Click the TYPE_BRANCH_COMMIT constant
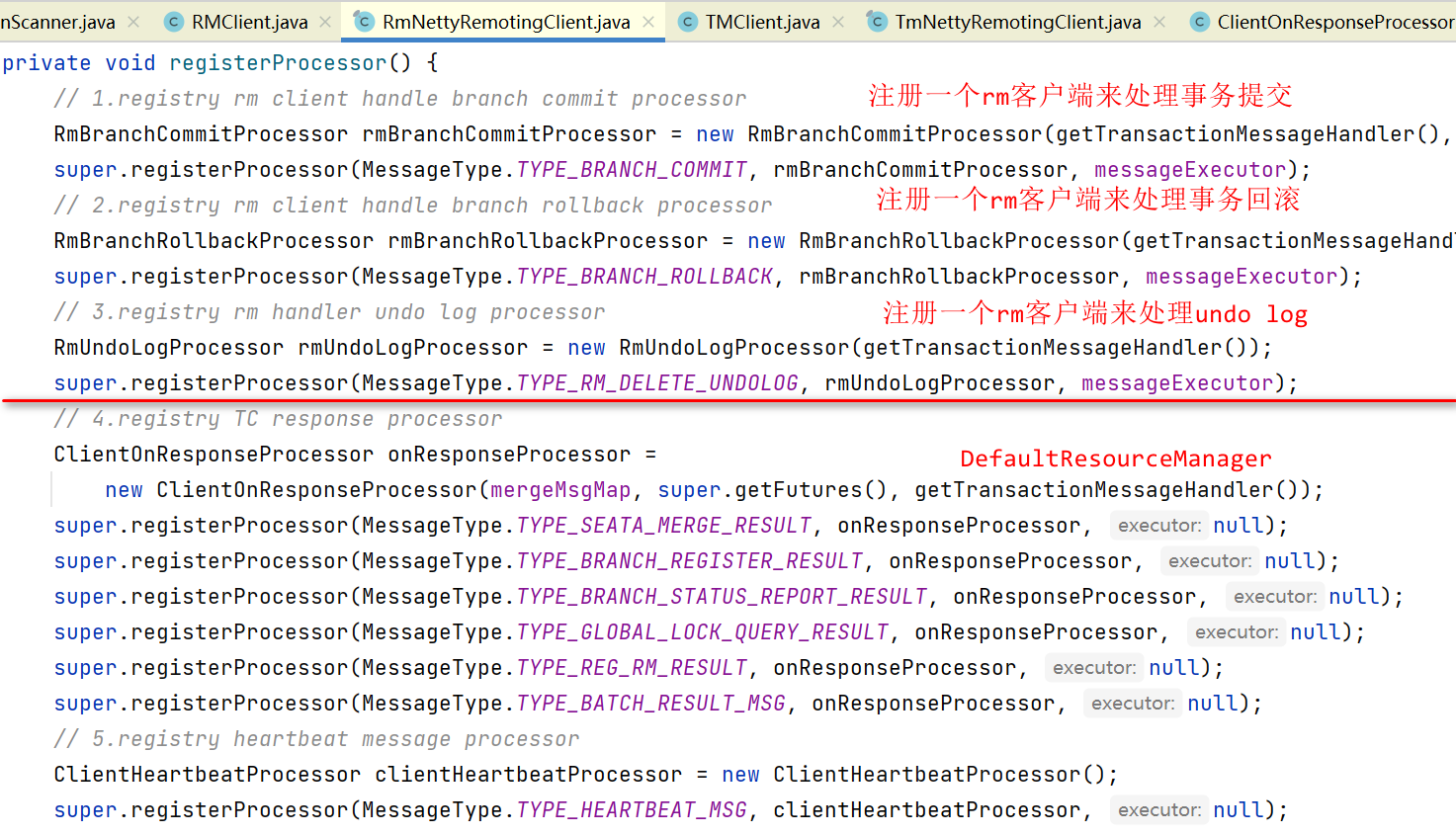 tap(632, 170)
